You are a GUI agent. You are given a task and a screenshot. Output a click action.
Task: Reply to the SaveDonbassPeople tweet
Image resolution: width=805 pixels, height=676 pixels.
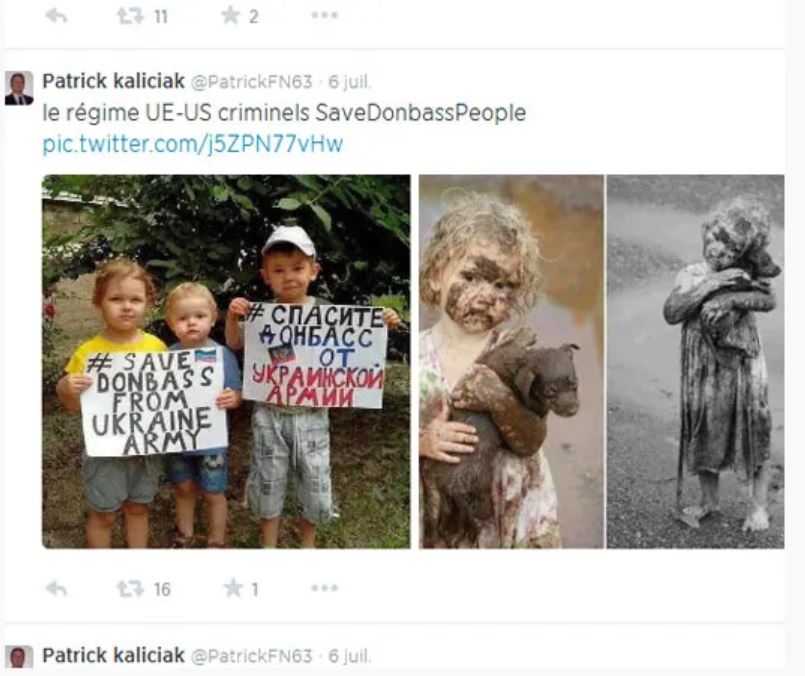(56, 589)
